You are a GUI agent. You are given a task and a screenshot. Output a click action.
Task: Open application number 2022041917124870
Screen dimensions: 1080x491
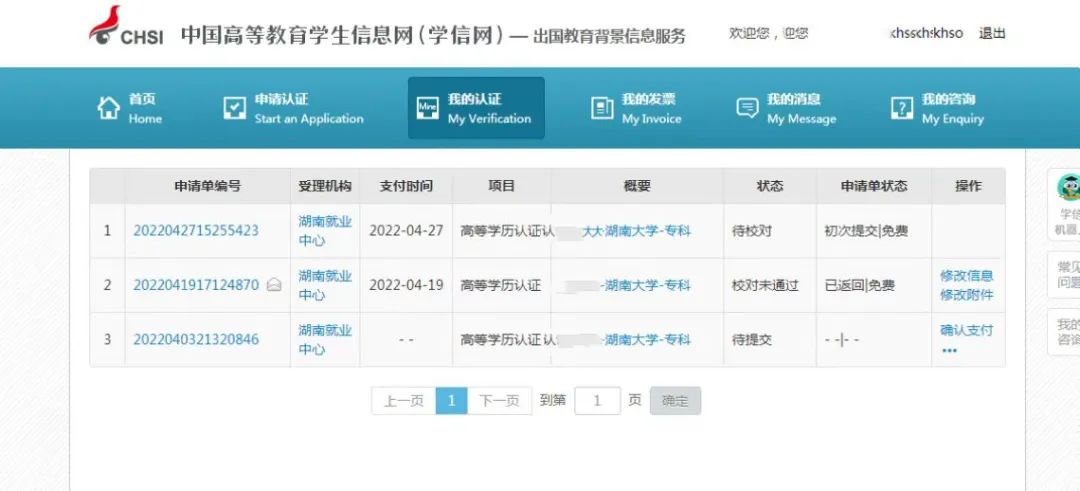tap(196, 284)
